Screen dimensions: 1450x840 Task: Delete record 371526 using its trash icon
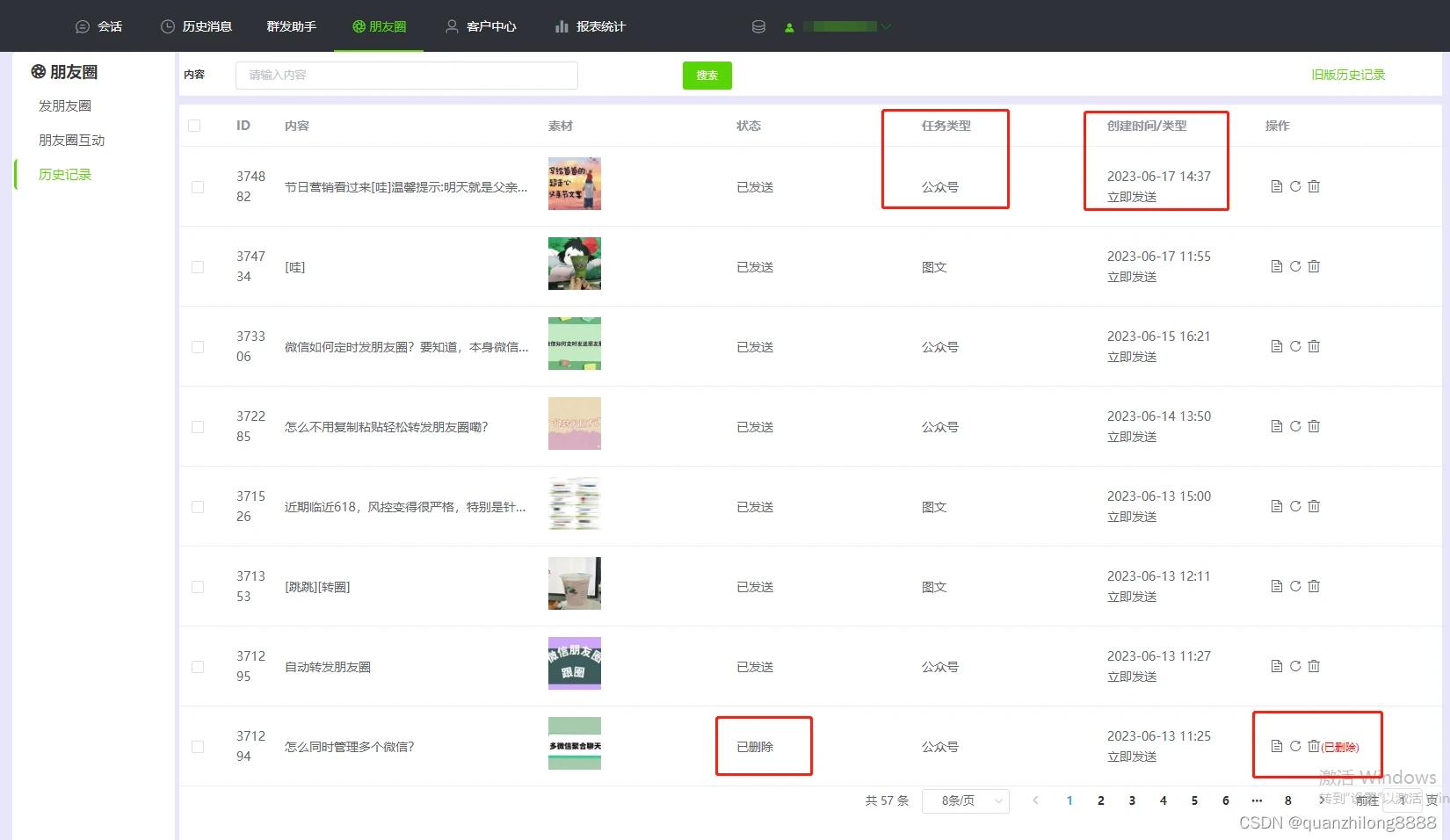click(x=1313, y=506)
